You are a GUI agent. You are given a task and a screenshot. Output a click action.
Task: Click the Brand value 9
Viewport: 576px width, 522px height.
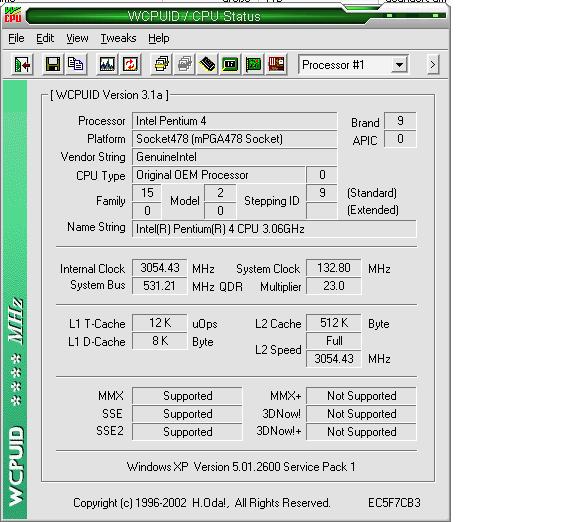(x=400, y=121)
